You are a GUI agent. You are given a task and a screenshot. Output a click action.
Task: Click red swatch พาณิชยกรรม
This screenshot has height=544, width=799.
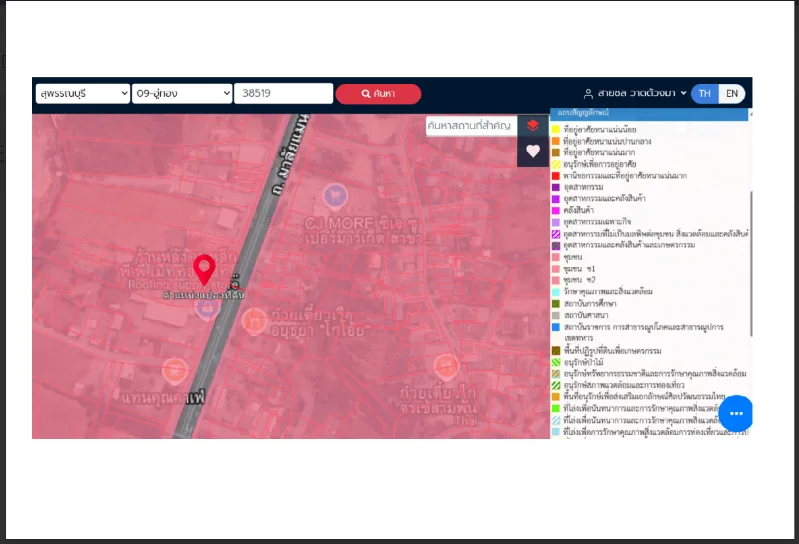point(556,176)
